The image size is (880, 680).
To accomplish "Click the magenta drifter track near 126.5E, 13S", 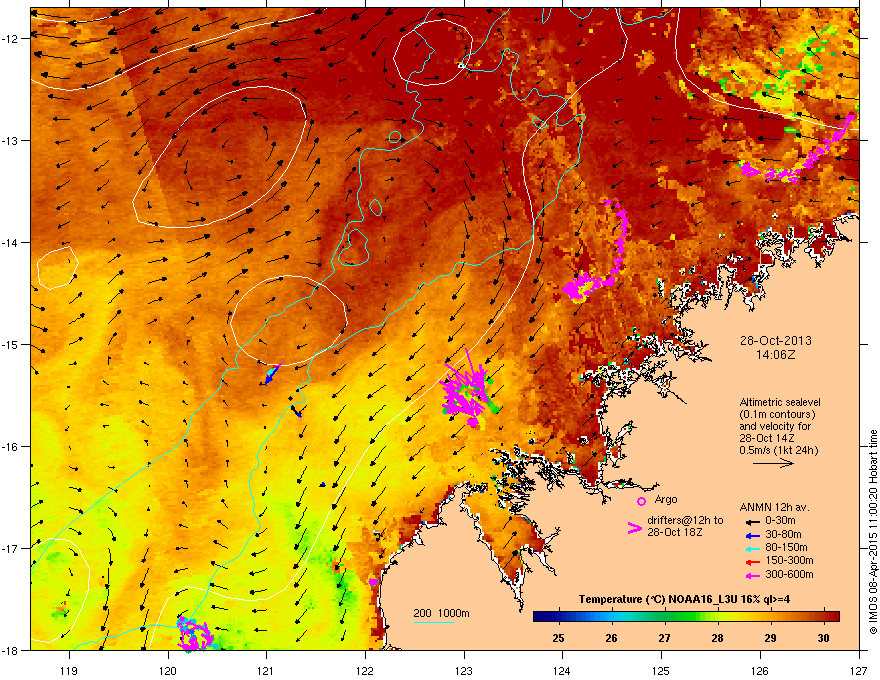I will [x=797, y=151].
